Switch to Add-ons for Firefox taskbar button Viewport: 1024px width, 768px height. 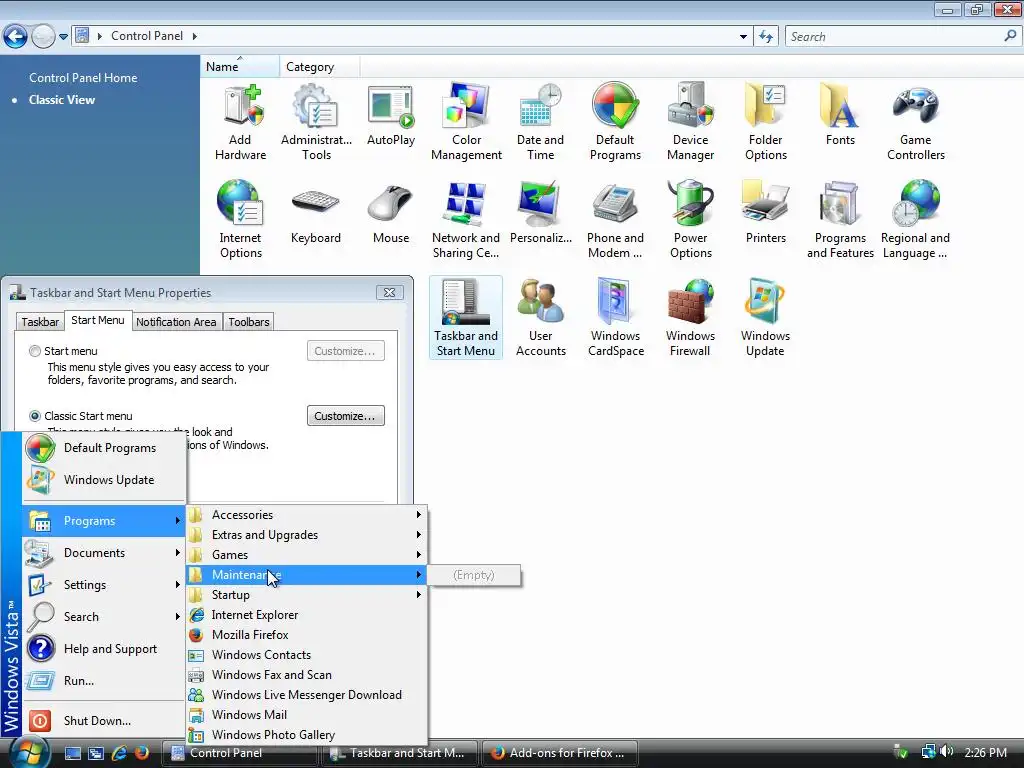click(560, 753)
